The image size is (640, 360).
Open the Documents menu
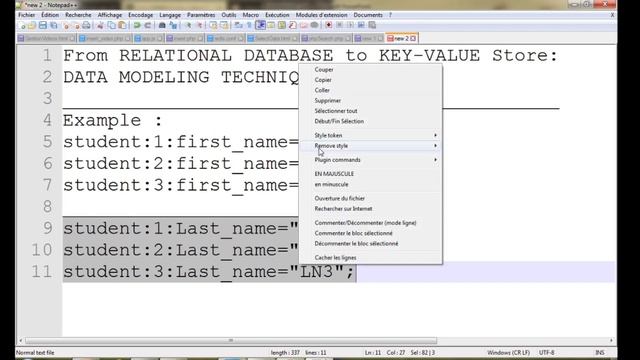pos(368,15)
